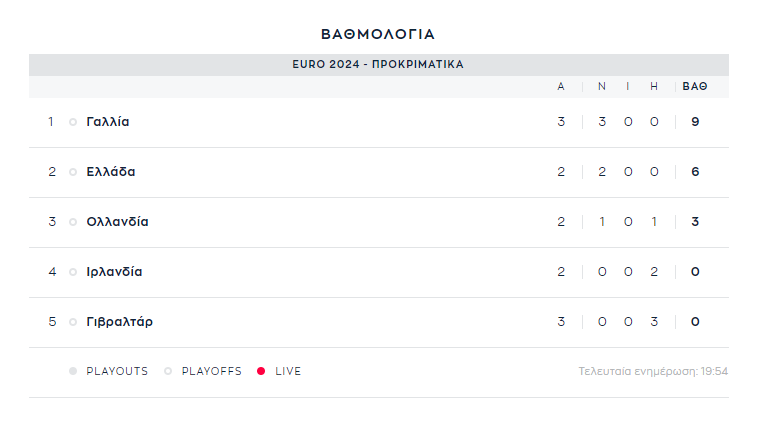Click the status circle beside Ελλάδα
This screenshot has height=443, width=779.
[73, 172]
